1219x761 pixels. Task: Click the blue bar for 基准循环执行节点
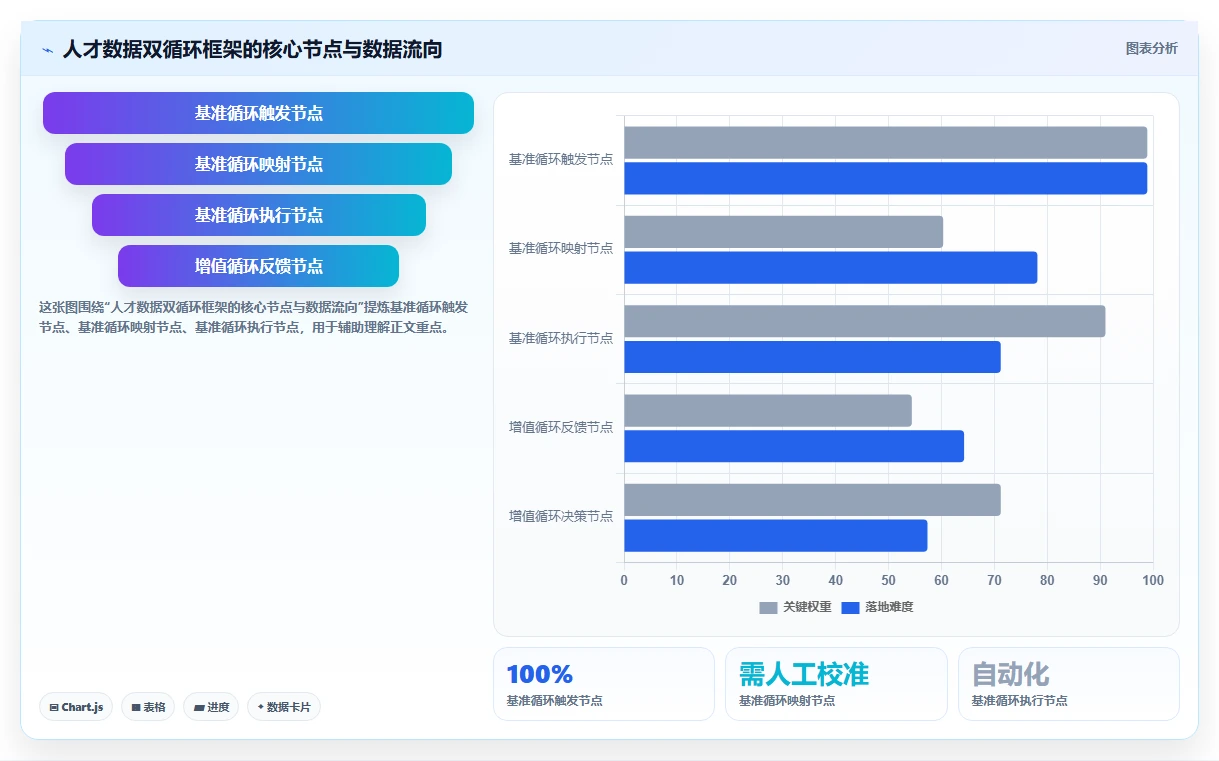812,357
